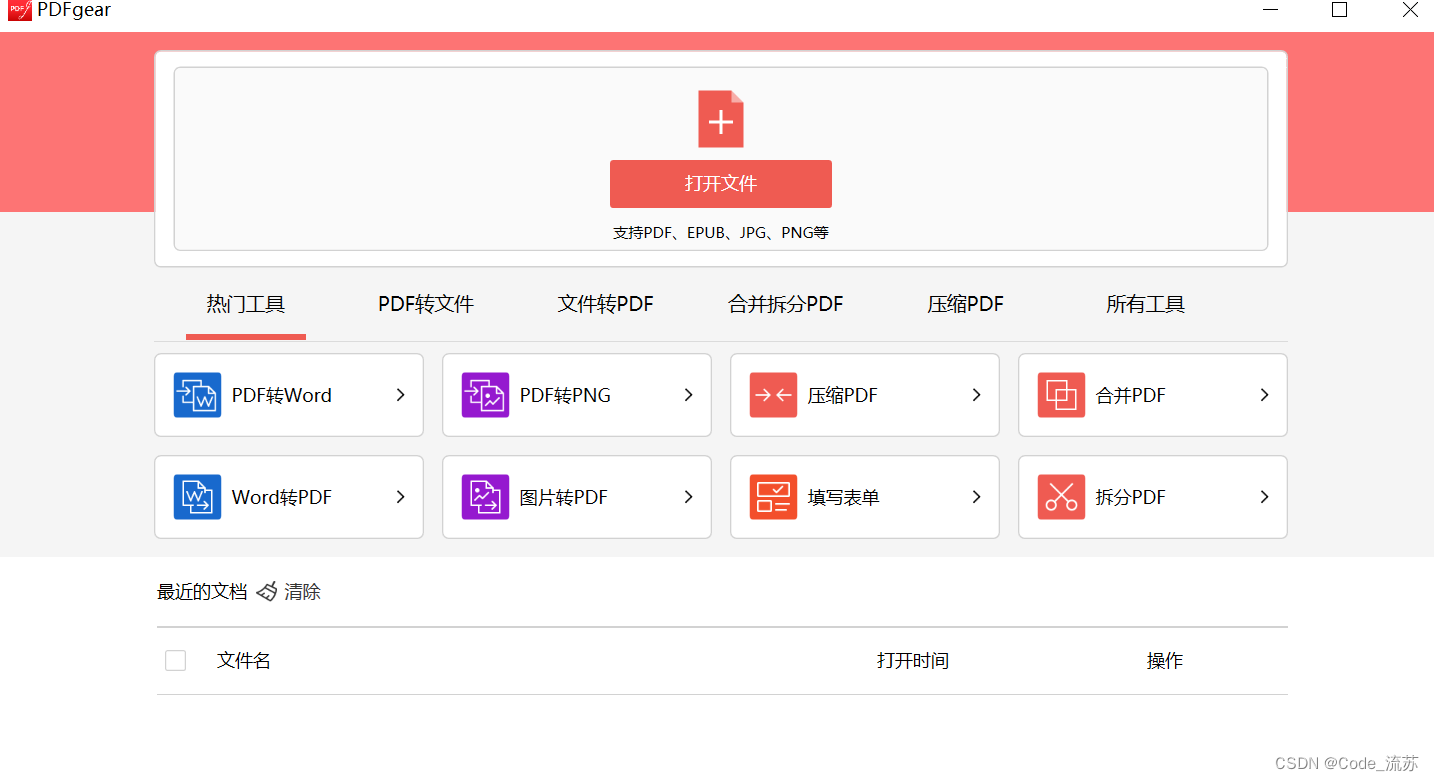Select the 图片转PDF card label
This screenshot has height=781, width=1434.
click(x=564, y=497)
